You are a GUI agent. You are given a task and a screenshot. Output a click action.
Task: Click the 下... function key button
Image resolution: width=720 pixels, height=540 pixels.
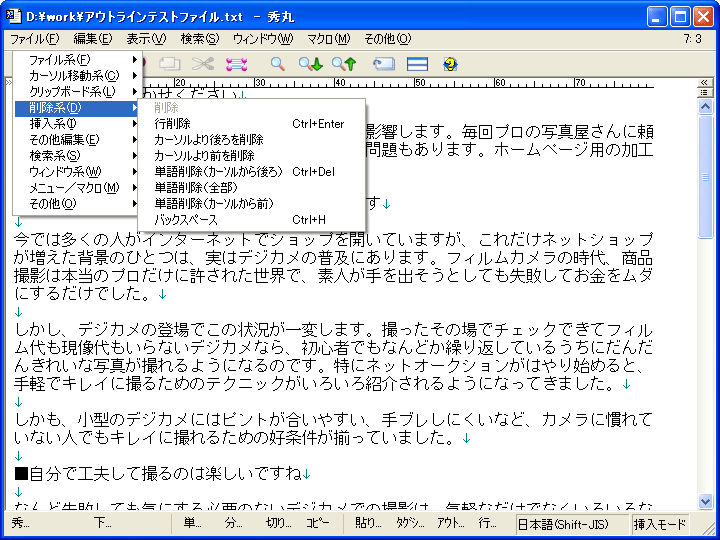click(103, 523)
